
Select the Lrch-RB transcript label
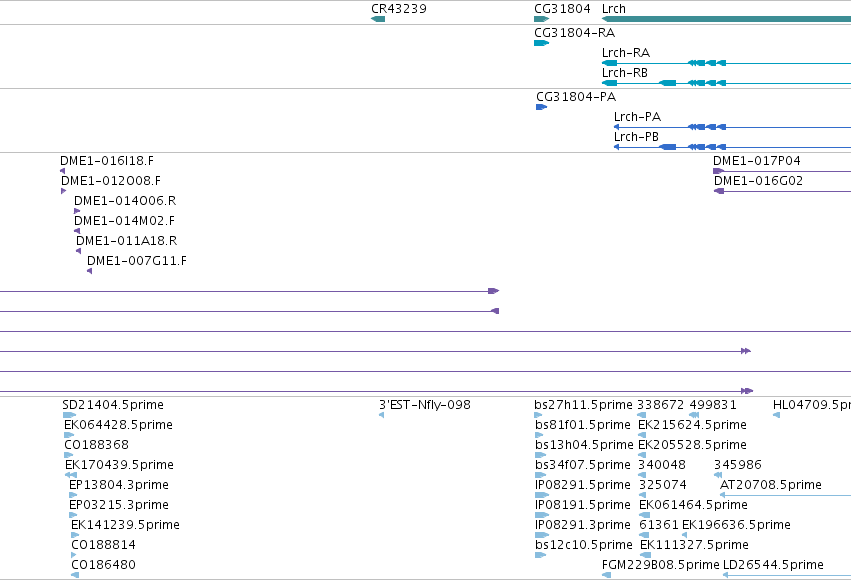click(x=625, y=73)
